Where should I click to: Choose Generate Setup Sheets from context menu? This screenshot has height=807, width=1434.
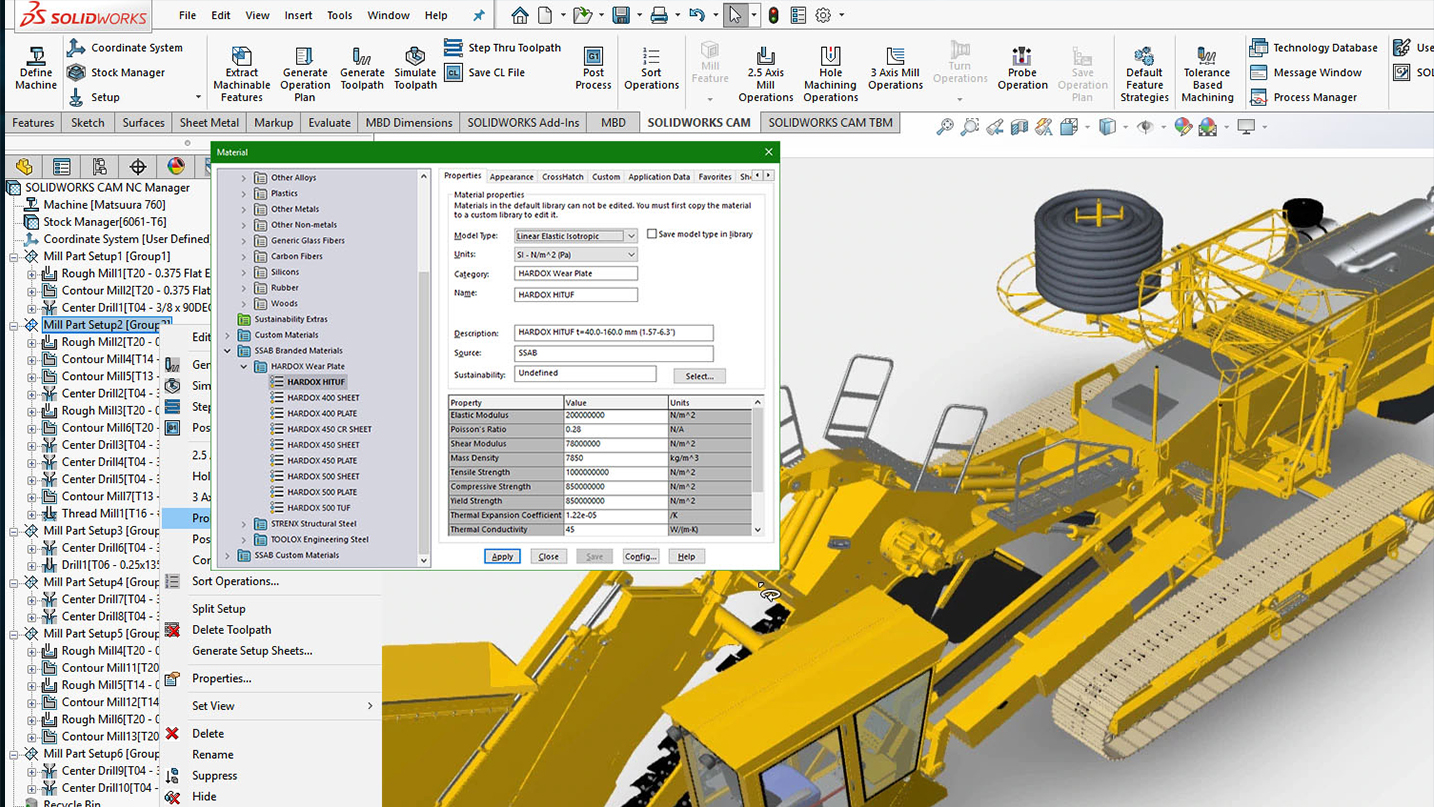(x=252, y=651)
